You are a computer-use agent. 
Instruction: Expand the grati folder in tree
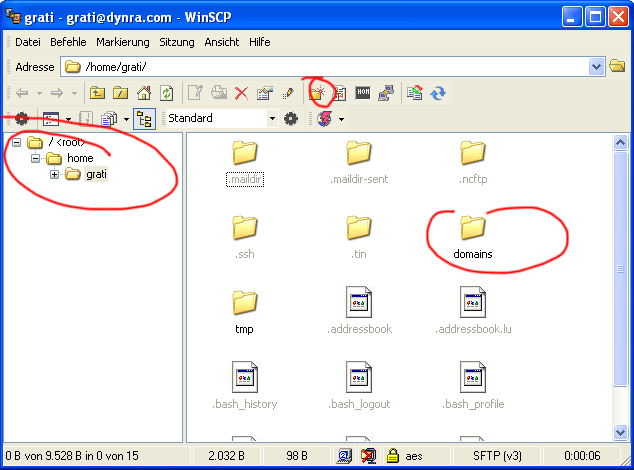pyautogui.click(x=54, y=175)
